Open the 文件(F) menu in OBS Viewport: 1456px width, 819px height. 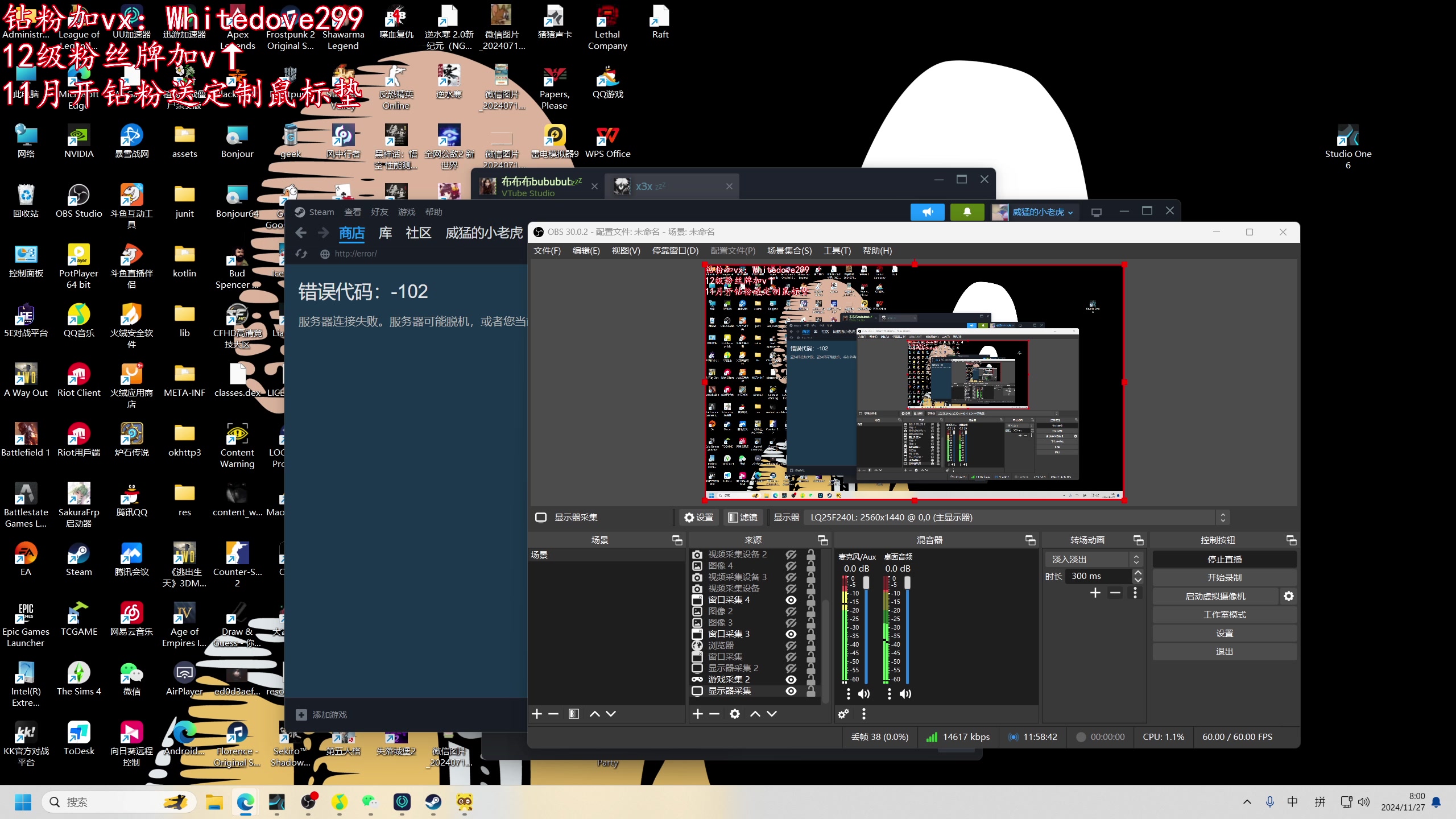(x=547, y=251)
